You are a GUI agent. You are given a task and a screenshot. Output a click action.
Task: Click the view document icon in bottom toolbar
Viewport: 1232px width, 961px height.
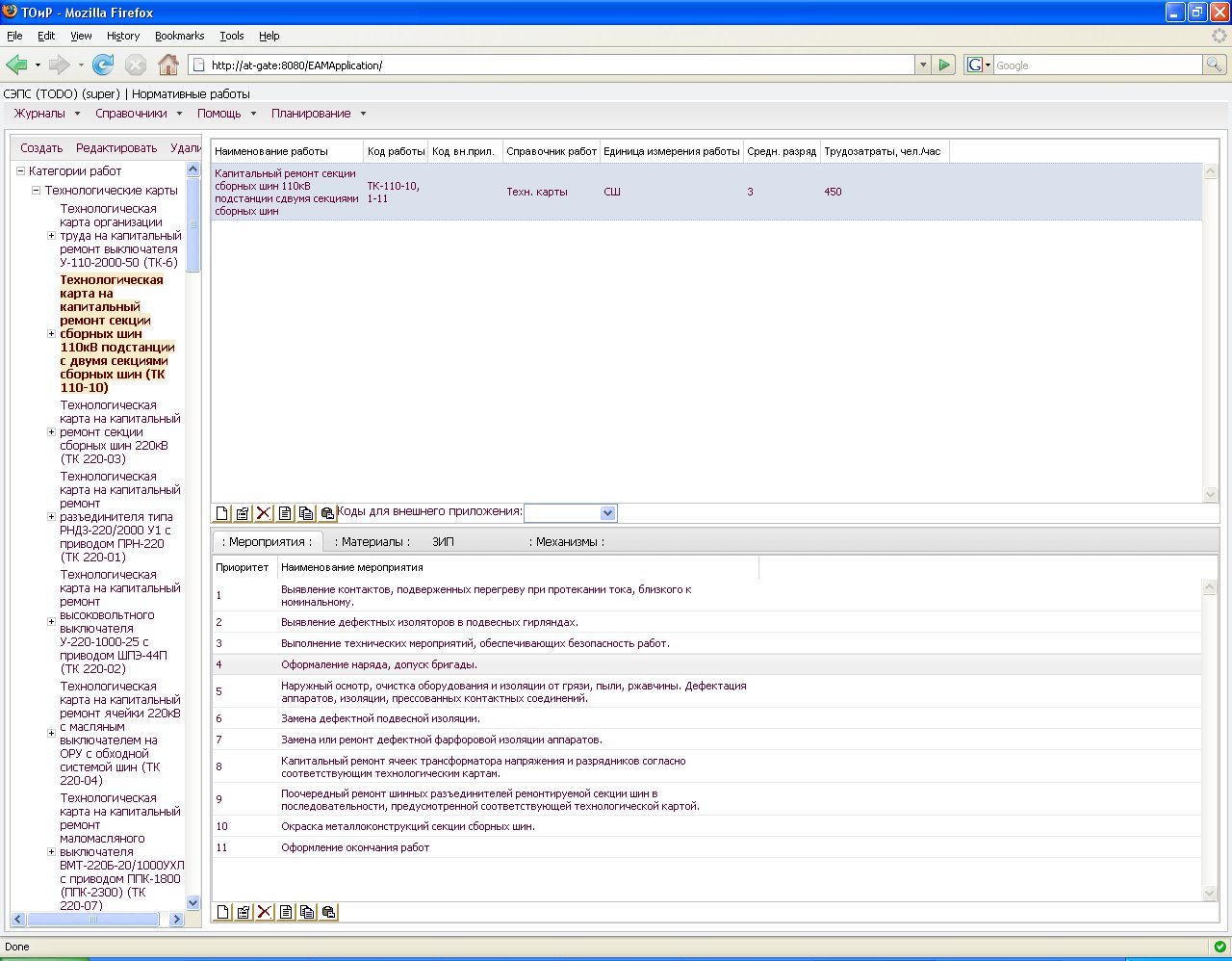click(x=286, y=912)
